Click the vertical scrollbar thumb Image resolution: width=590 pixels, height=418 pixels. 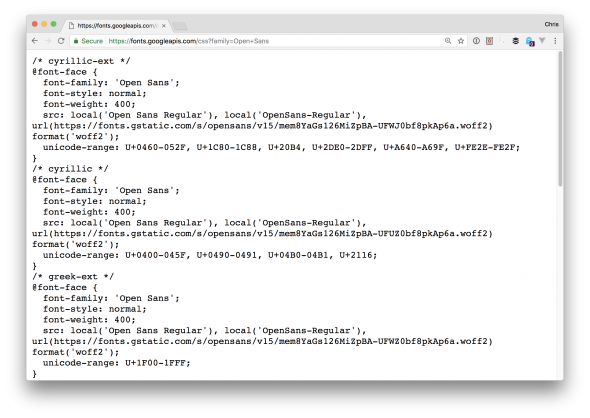pos(560,119)
